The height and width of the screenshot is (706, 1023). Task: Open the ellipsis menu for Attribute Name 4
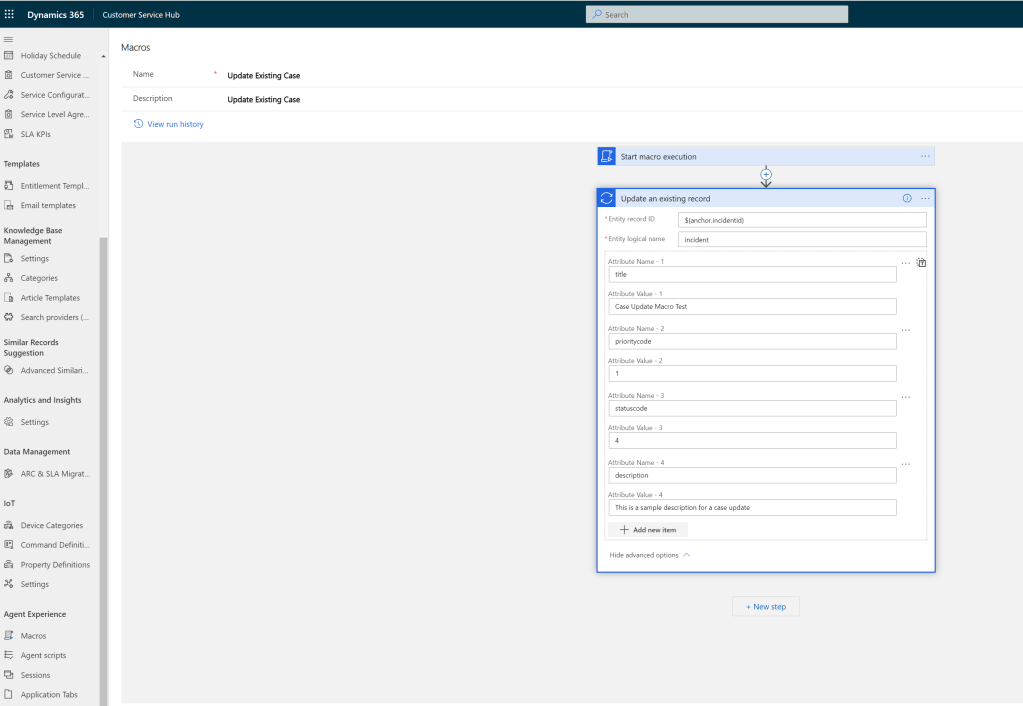906,464
